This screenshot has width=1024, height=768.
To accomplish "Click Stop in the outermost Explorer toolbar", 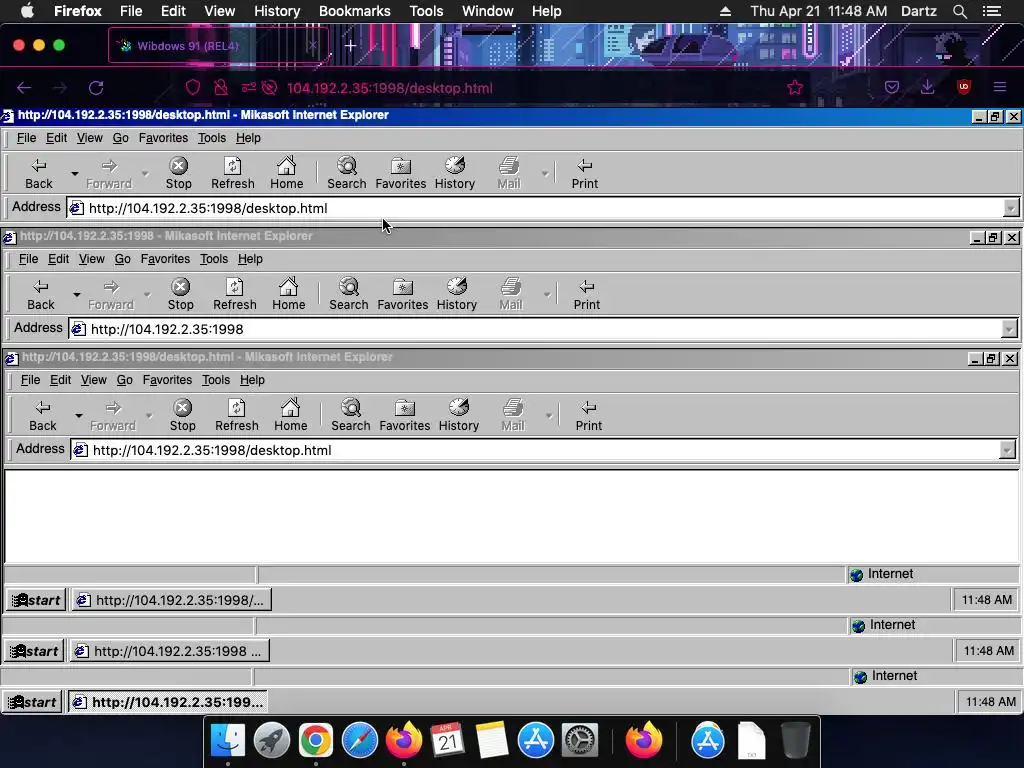I will coord(178,174).
